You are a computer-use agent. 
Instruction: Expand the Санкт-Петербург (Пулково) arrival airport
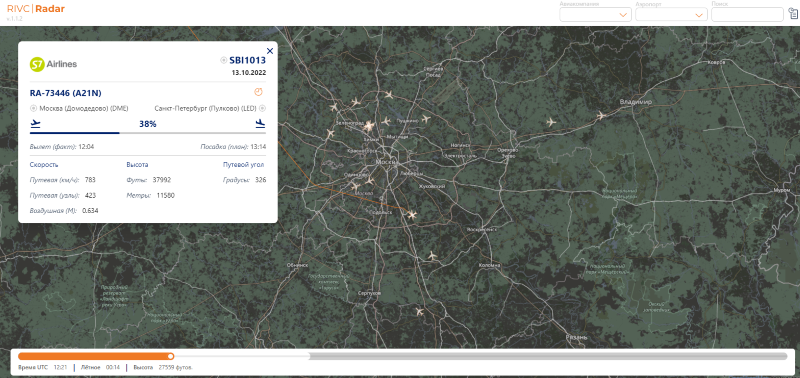262,108
